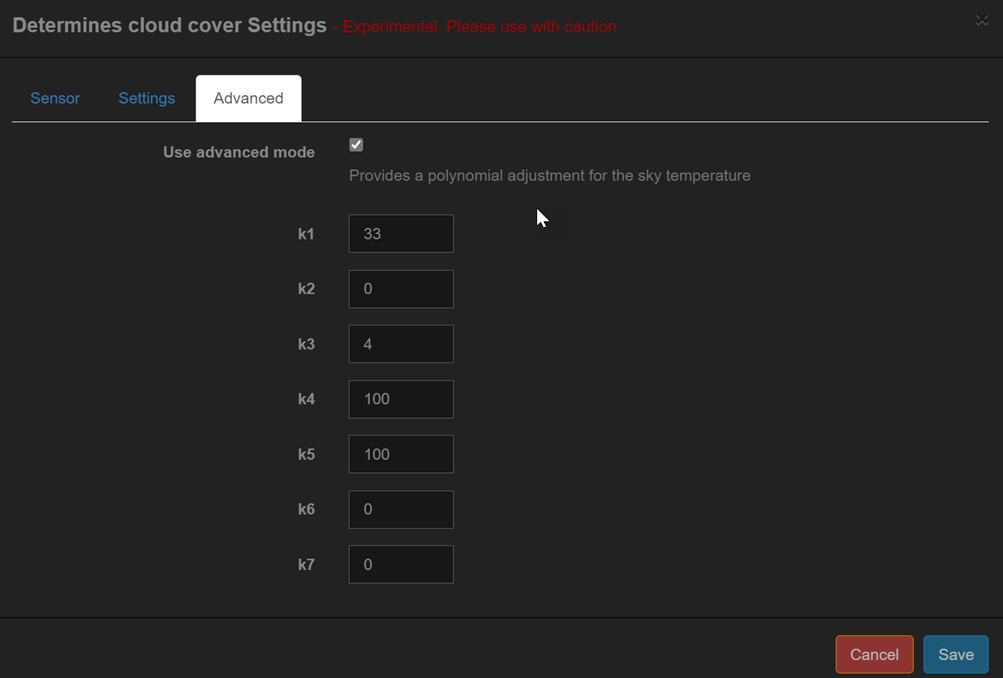
Task: Click the Use advanced mode label
Action: pos(238,152)
